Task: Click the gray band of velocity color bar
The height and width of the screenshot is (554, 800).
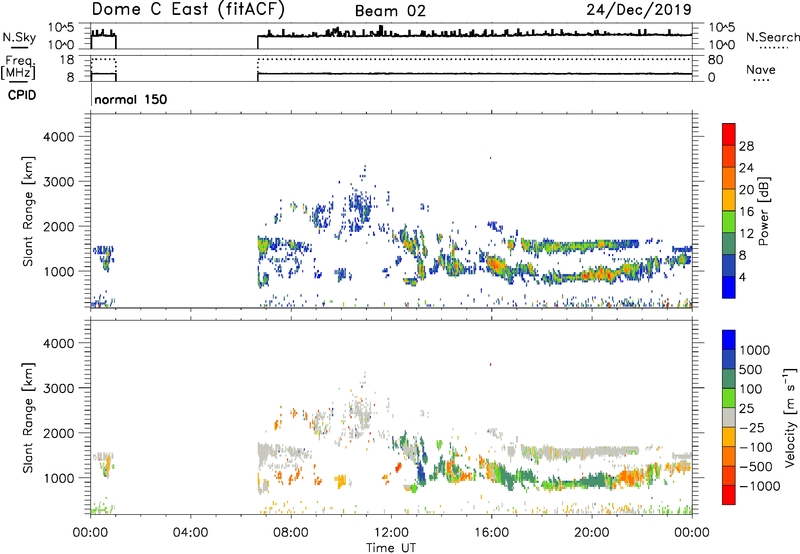Action: coord(729,418)
